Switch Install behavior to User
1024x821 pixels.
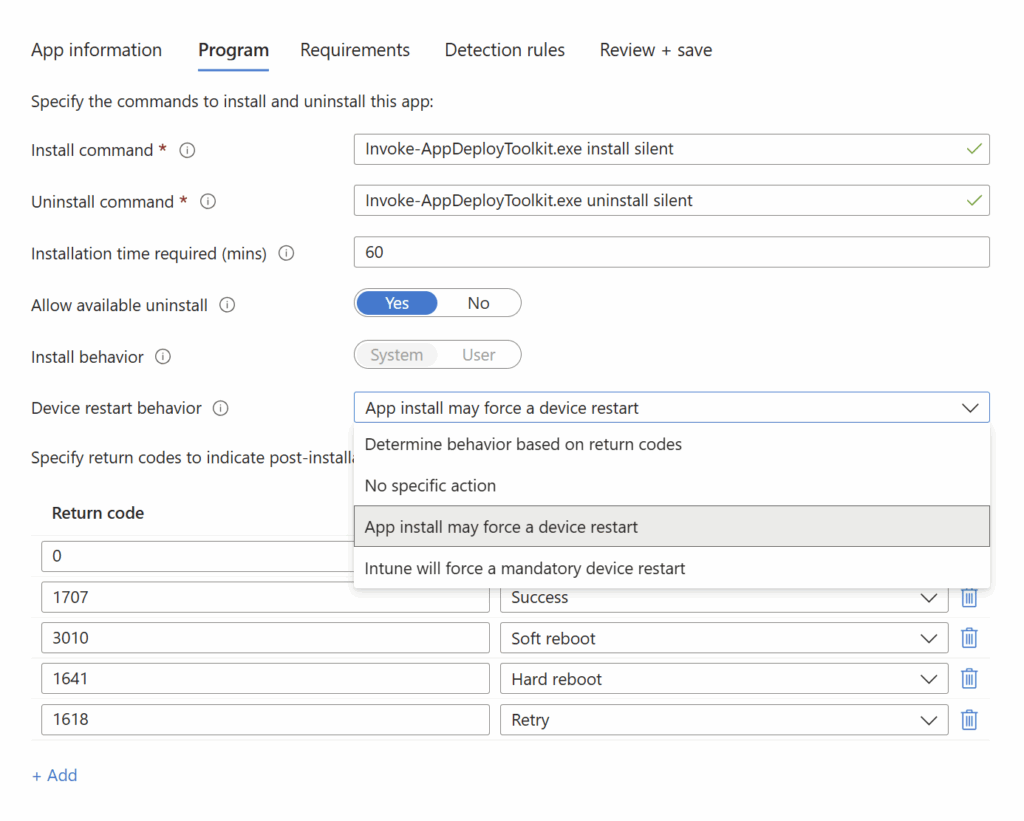[x=479, y=354]
